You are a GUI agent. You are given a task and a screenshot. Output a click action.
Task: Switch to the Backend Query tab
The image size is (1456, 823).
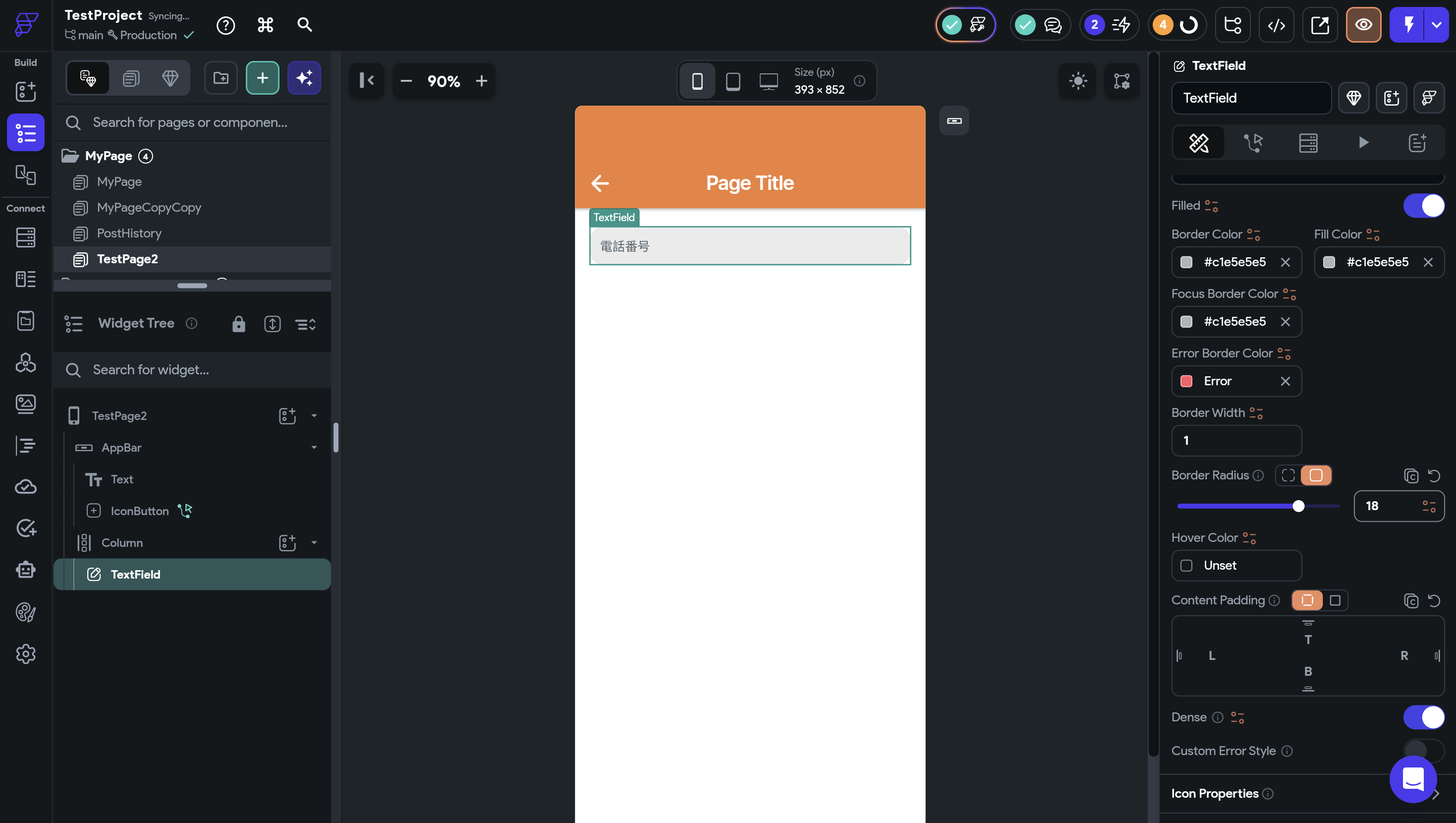pyautogui.click(x=1308, y=143)
